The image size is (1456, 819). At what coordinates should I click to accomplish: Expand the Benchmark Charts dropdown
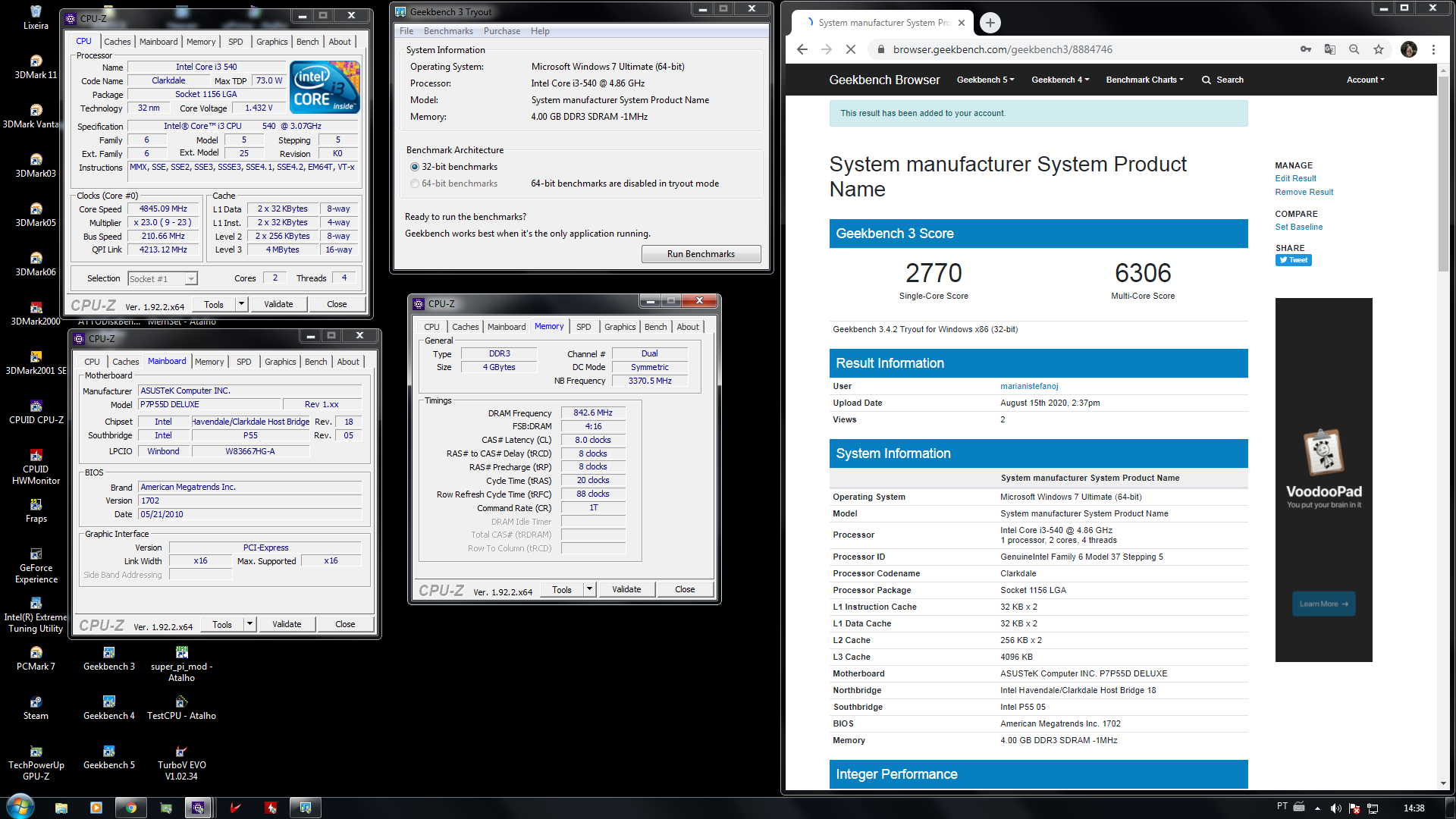(1144, 80)
